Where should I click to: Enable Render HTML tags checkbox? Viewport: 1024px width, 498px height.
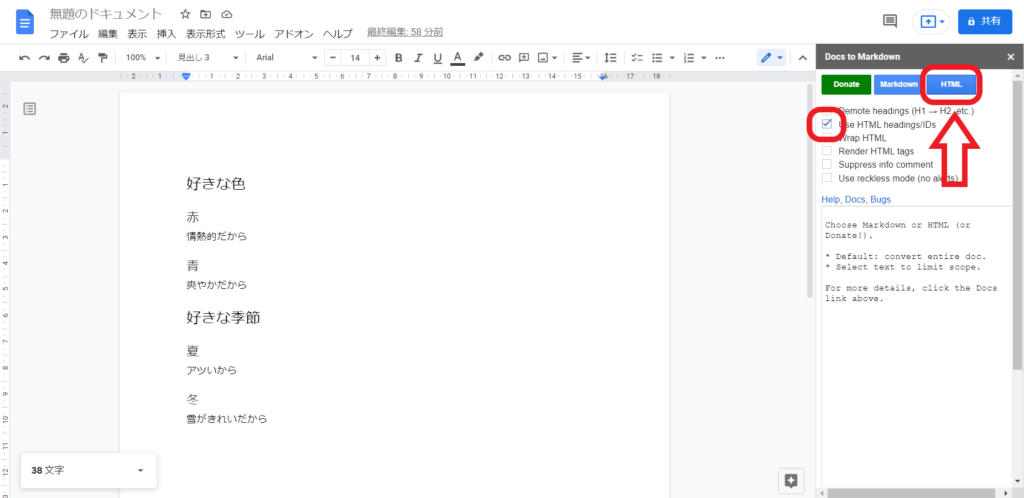pyautogui.click(x=827, y=151)
